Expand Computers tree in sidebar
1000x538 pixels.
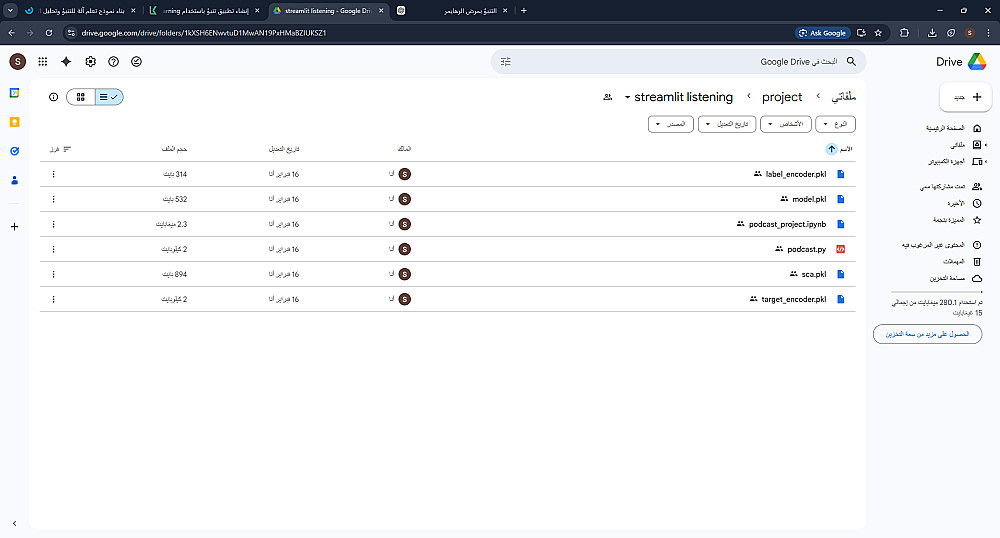coord(986,162)
